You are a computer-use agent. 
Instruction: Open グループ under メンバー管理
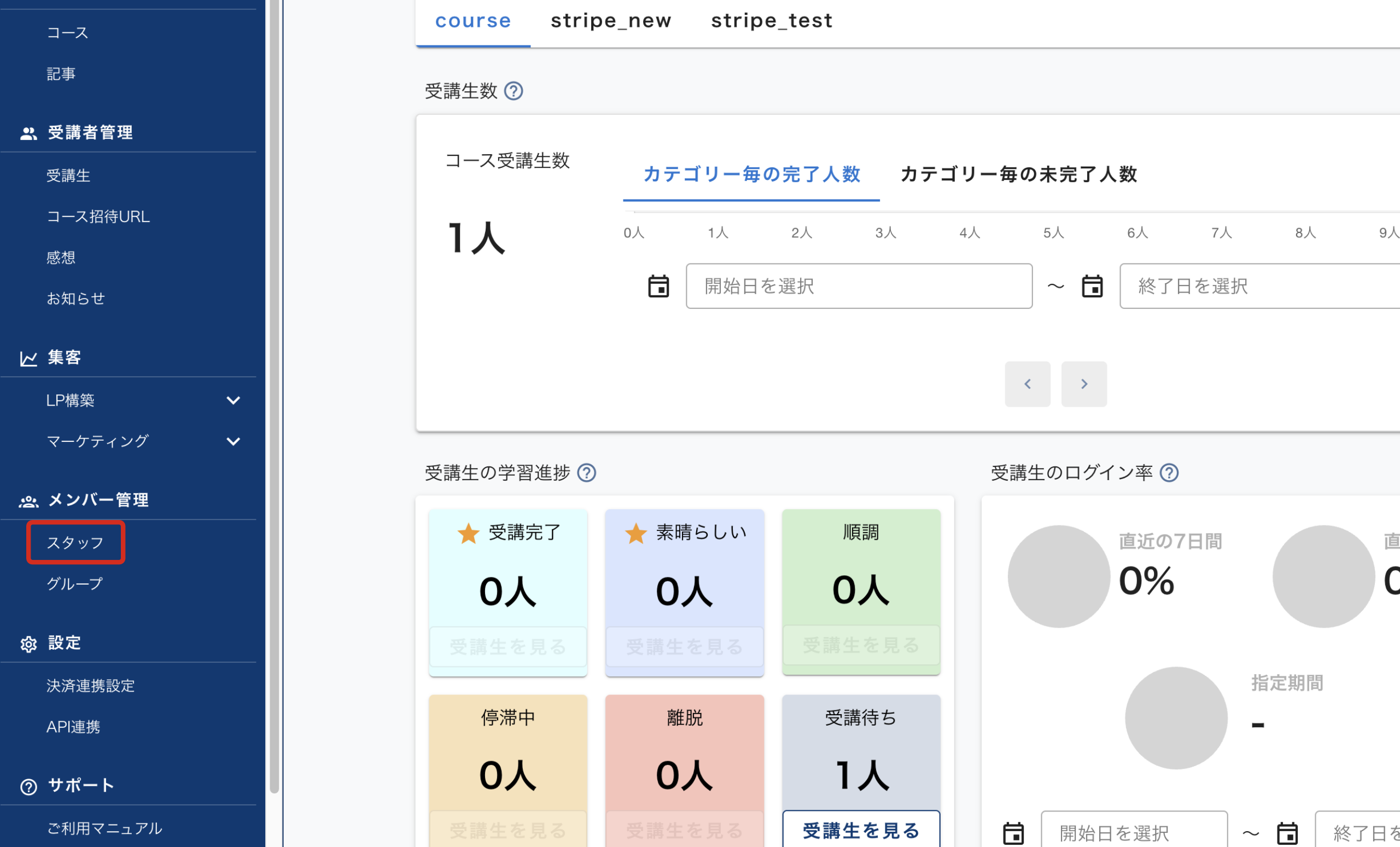tap(74, 584)
